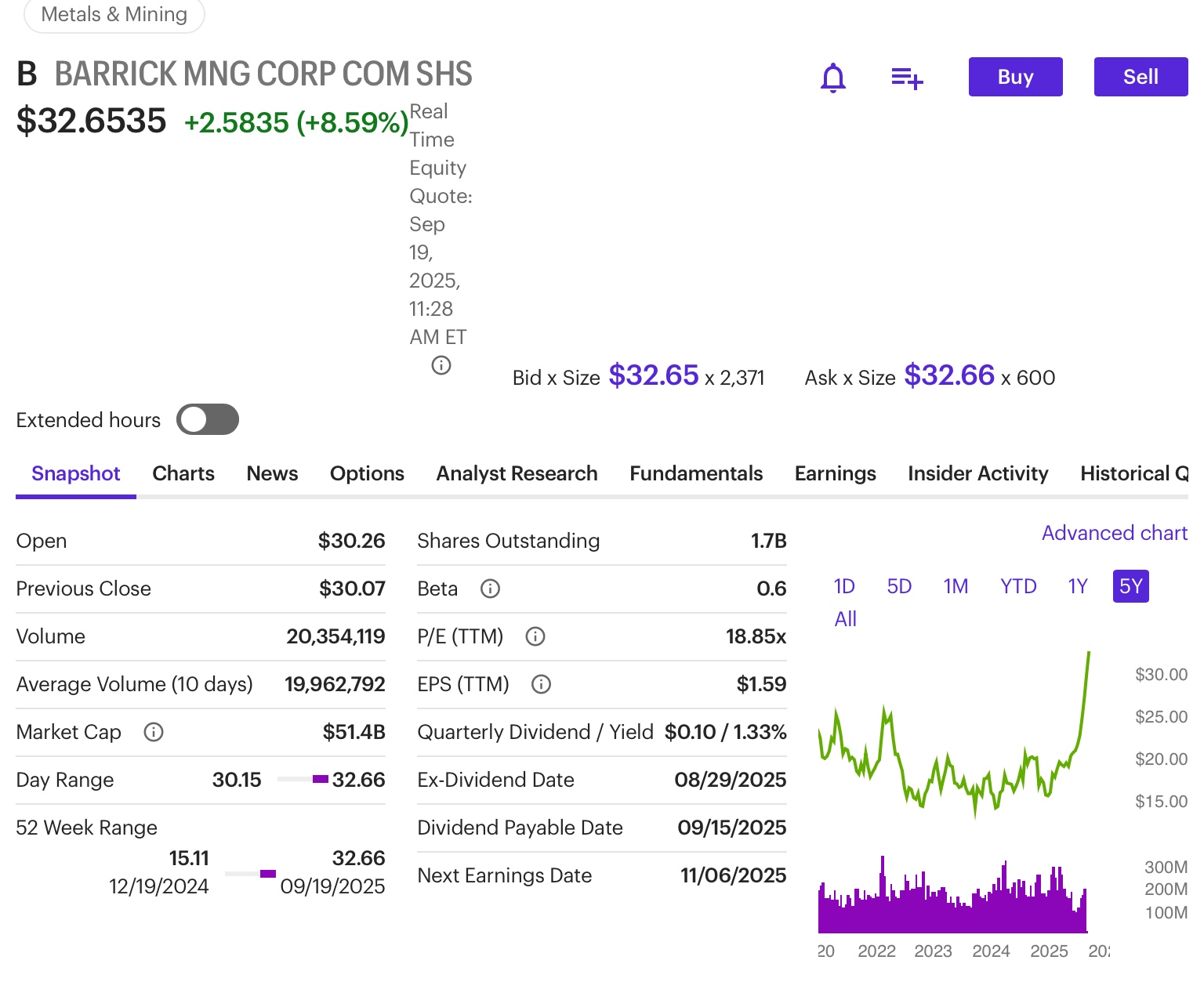
Task: Open the Metals & Mining sector tag
Action: 114,15
